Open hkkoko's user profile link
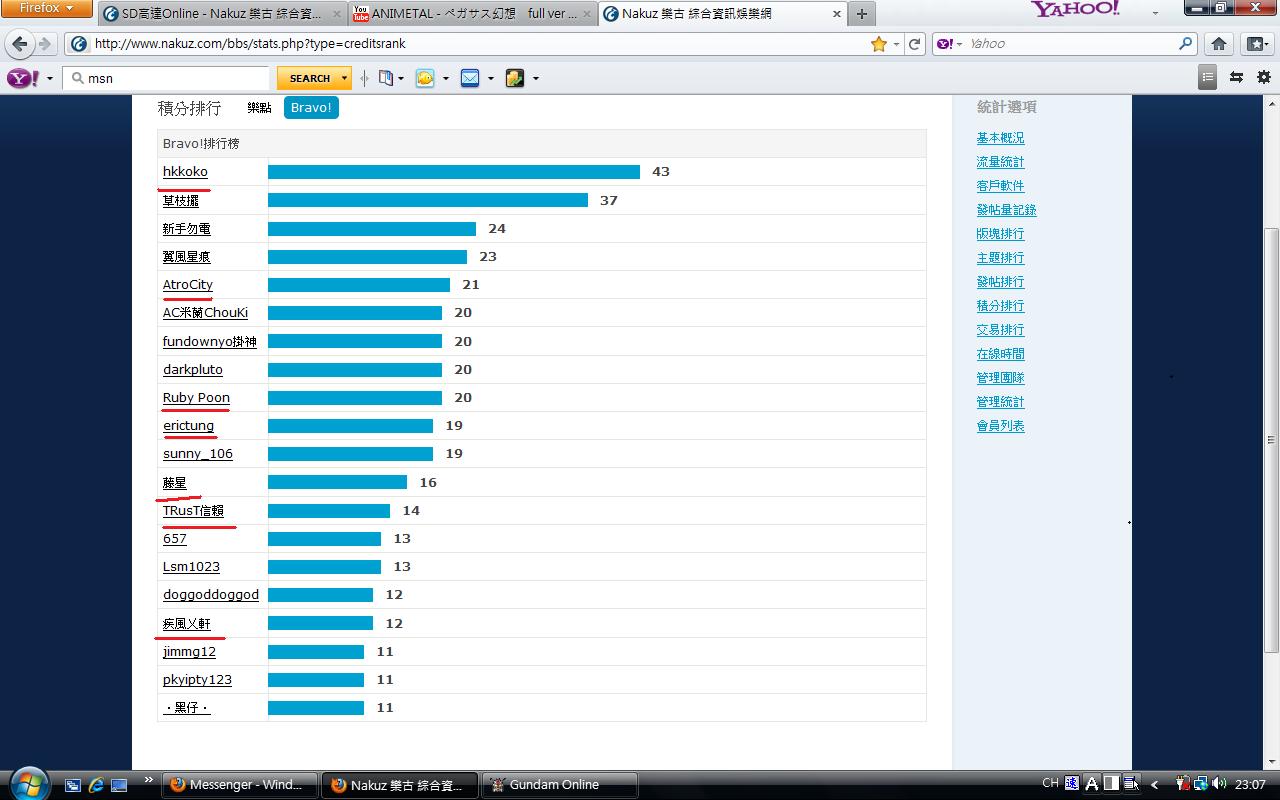1280x800 pixels. coord(185,172)
